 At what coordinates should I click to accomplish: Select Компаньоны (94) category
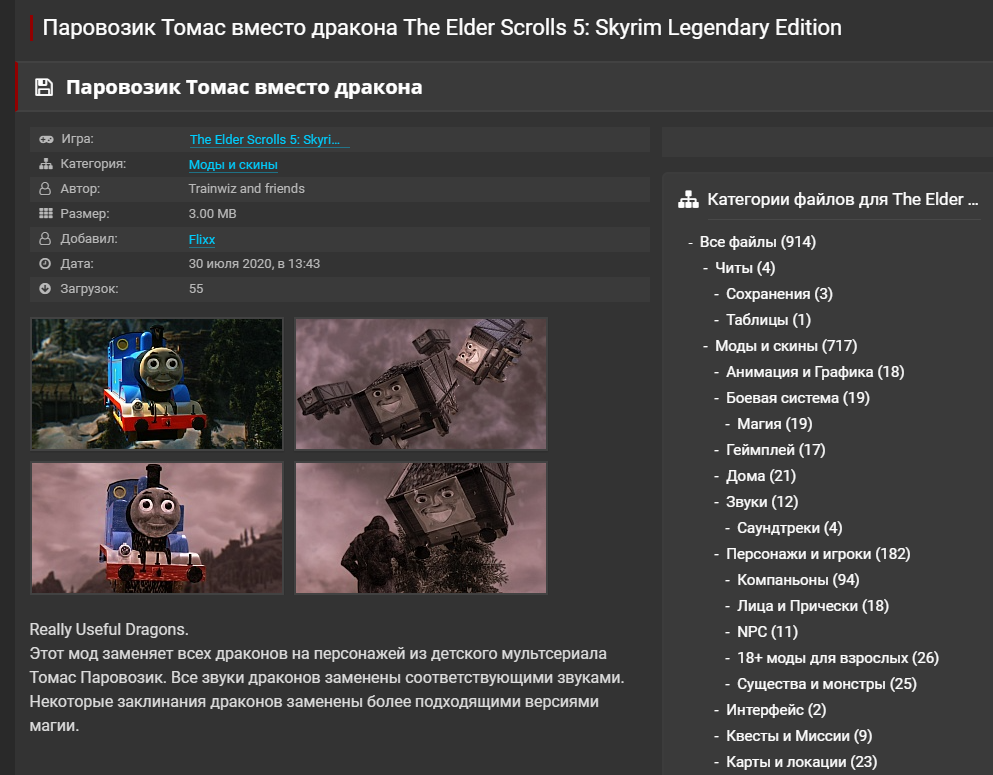(x=798, y=579)
